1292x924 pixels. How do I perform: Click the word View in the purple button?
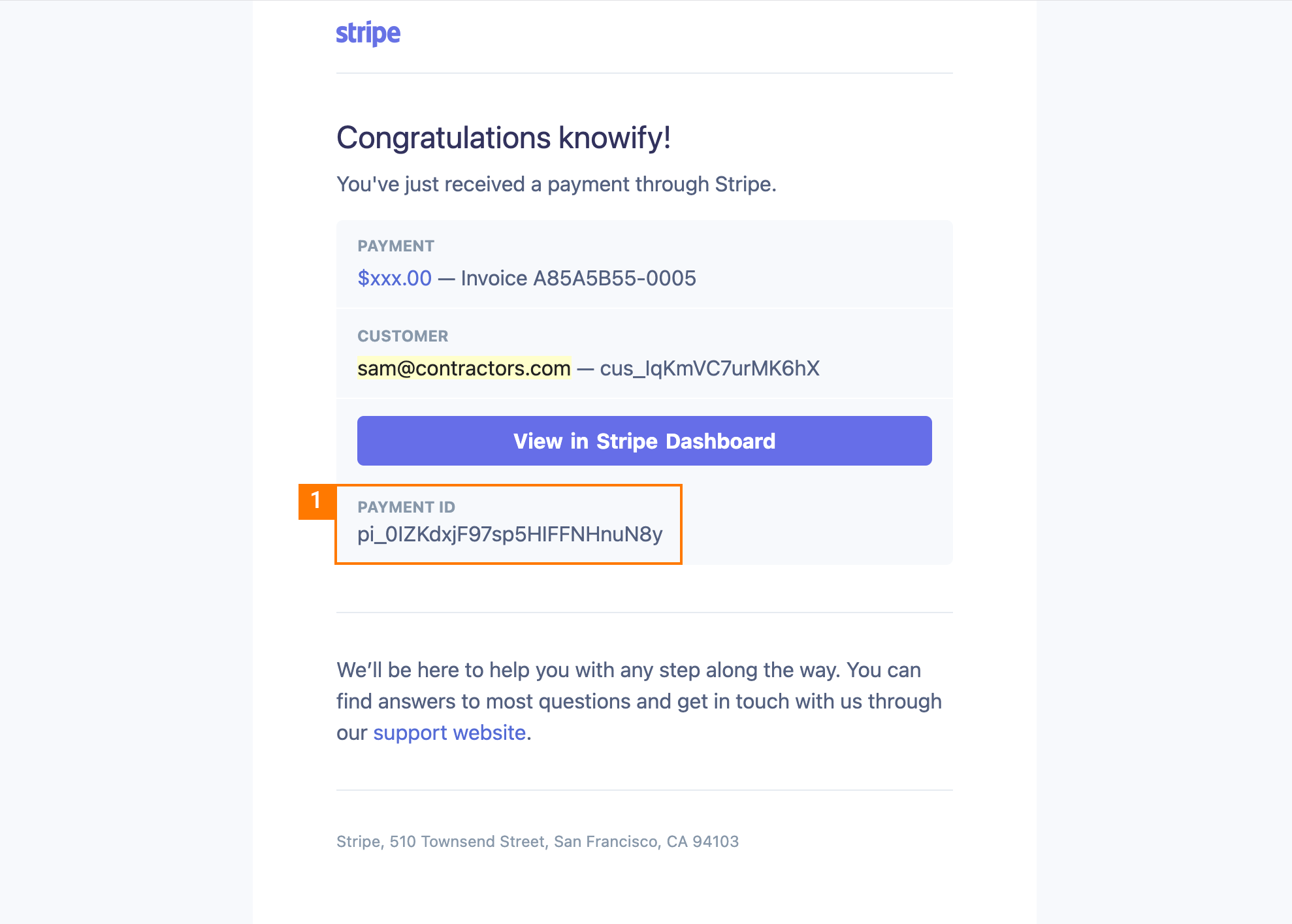coord(538,441)
